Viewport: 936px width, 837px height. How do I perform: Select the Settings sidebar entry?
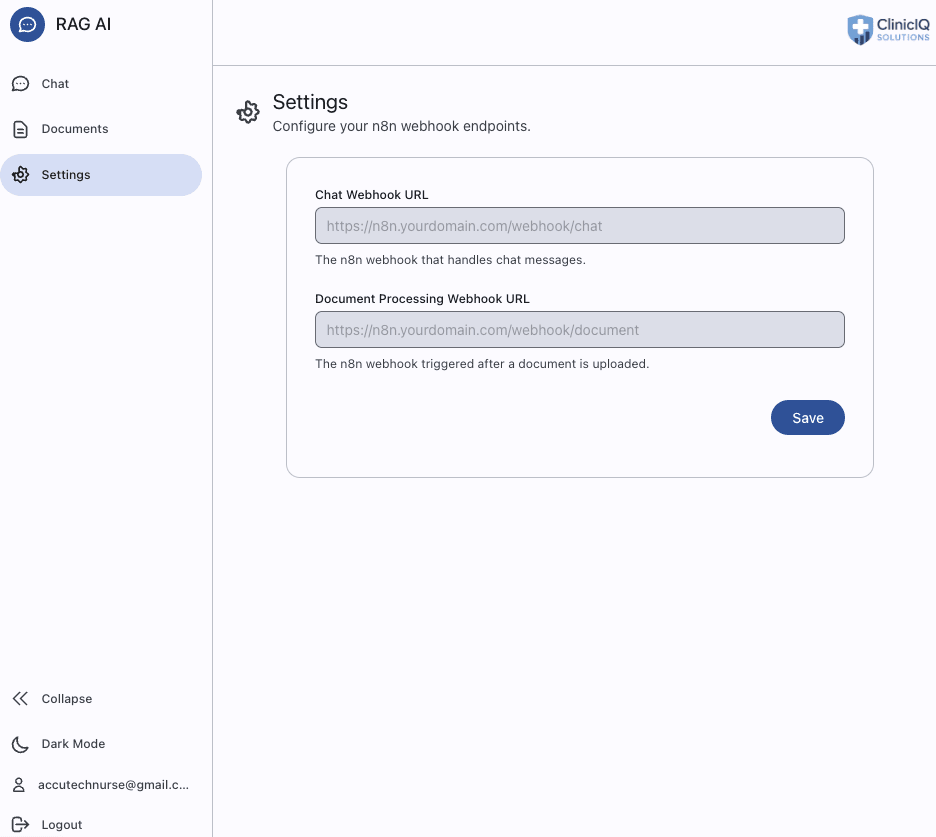click(66, 174)
